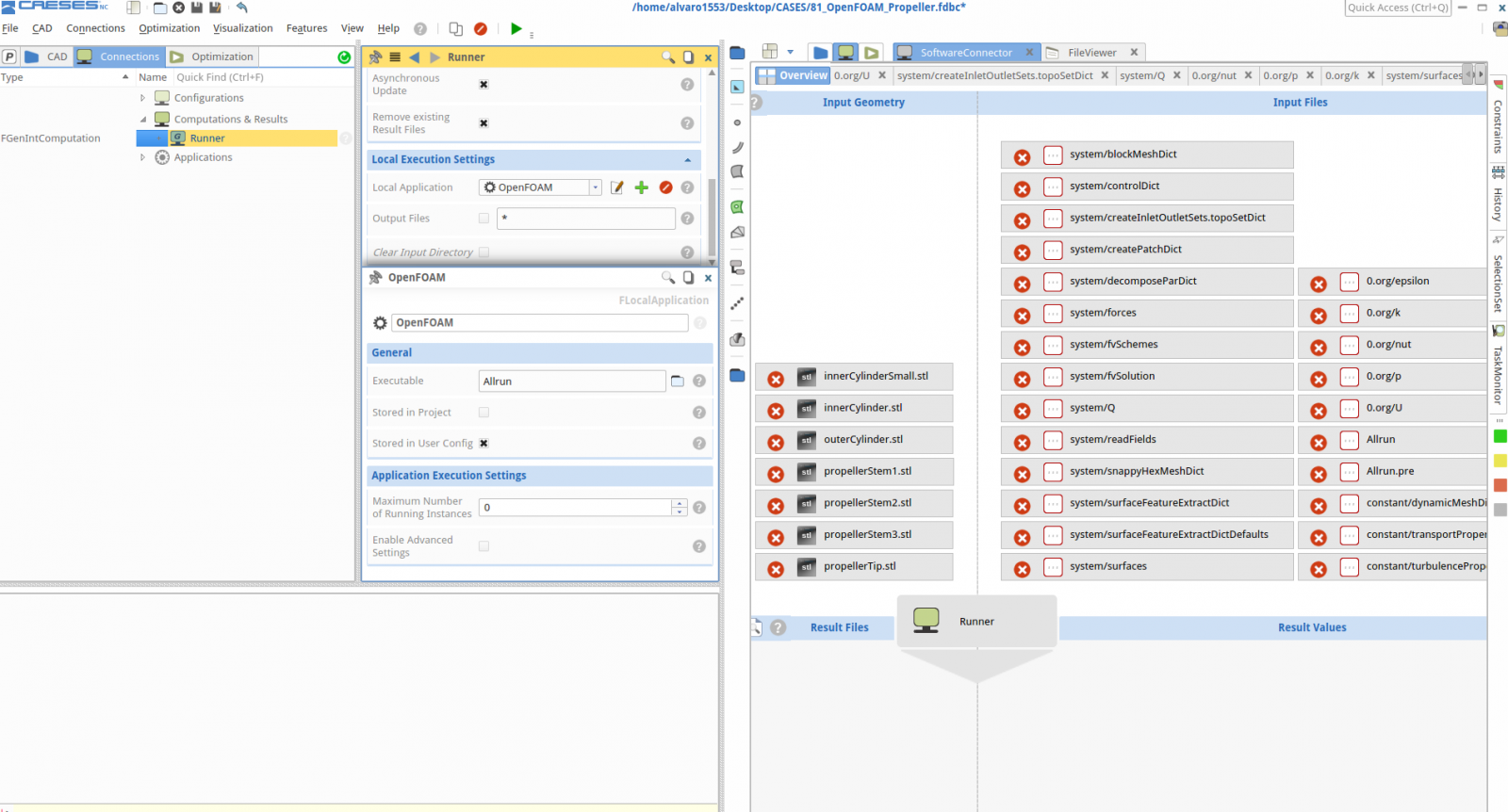This screenshot has height=812, width=1508.
Task: Open the FileViewer tab
Action: pos(1092,53)
